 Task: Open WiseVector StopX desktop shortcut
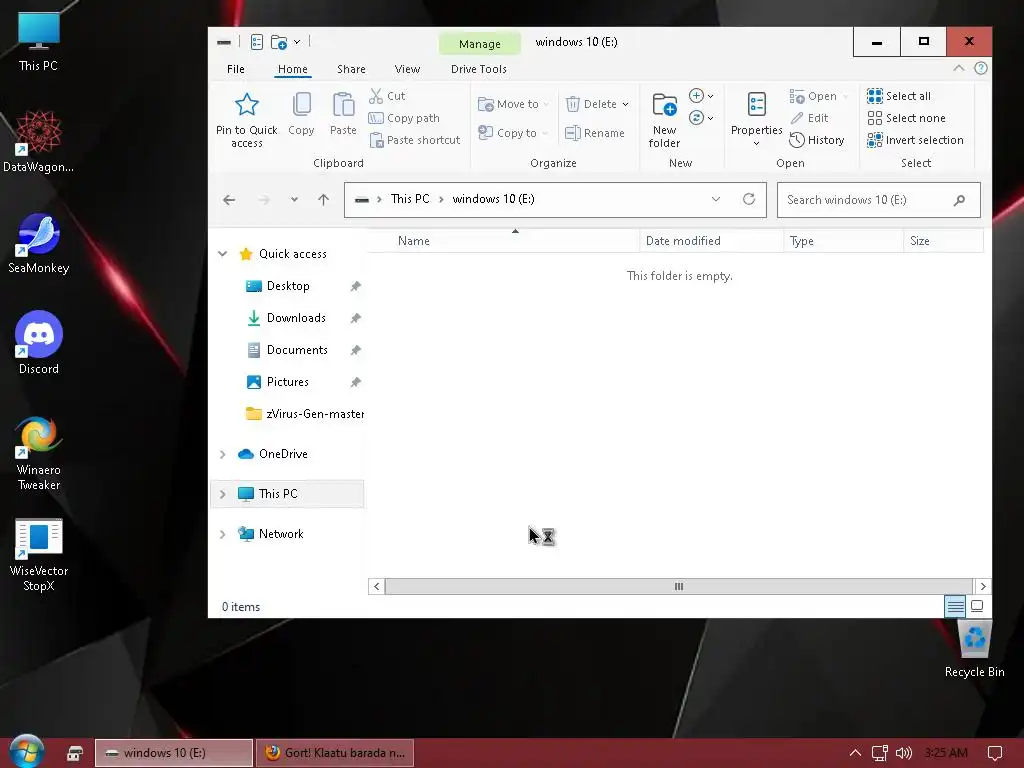click(x=39, y=555)
